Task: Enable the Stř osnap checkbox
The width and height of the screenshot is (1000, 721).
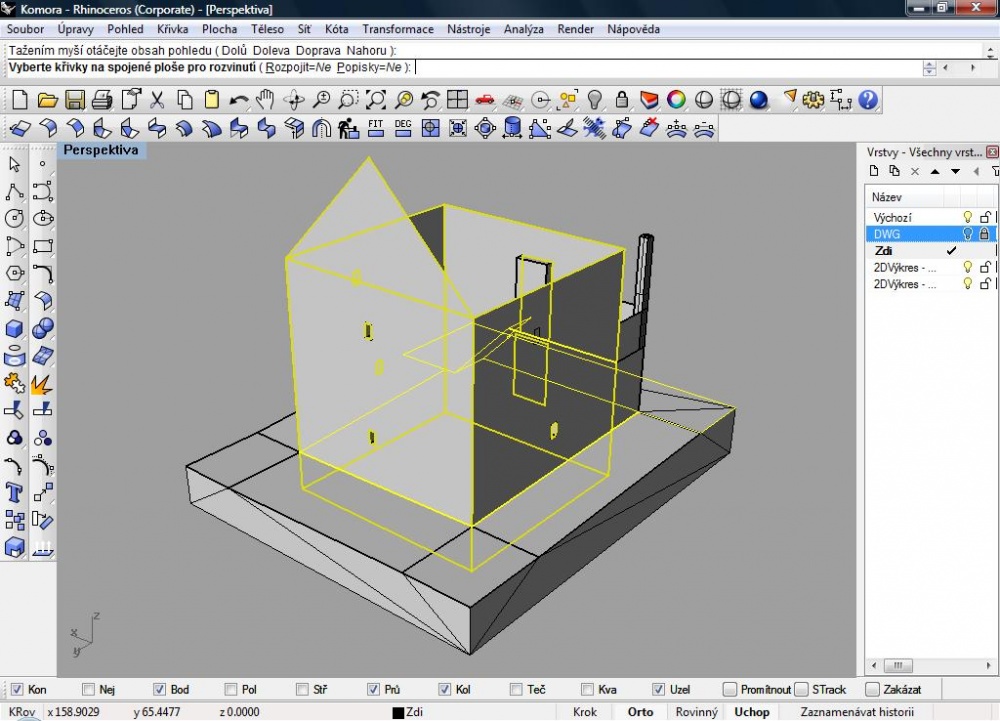Action: point(302,690)
